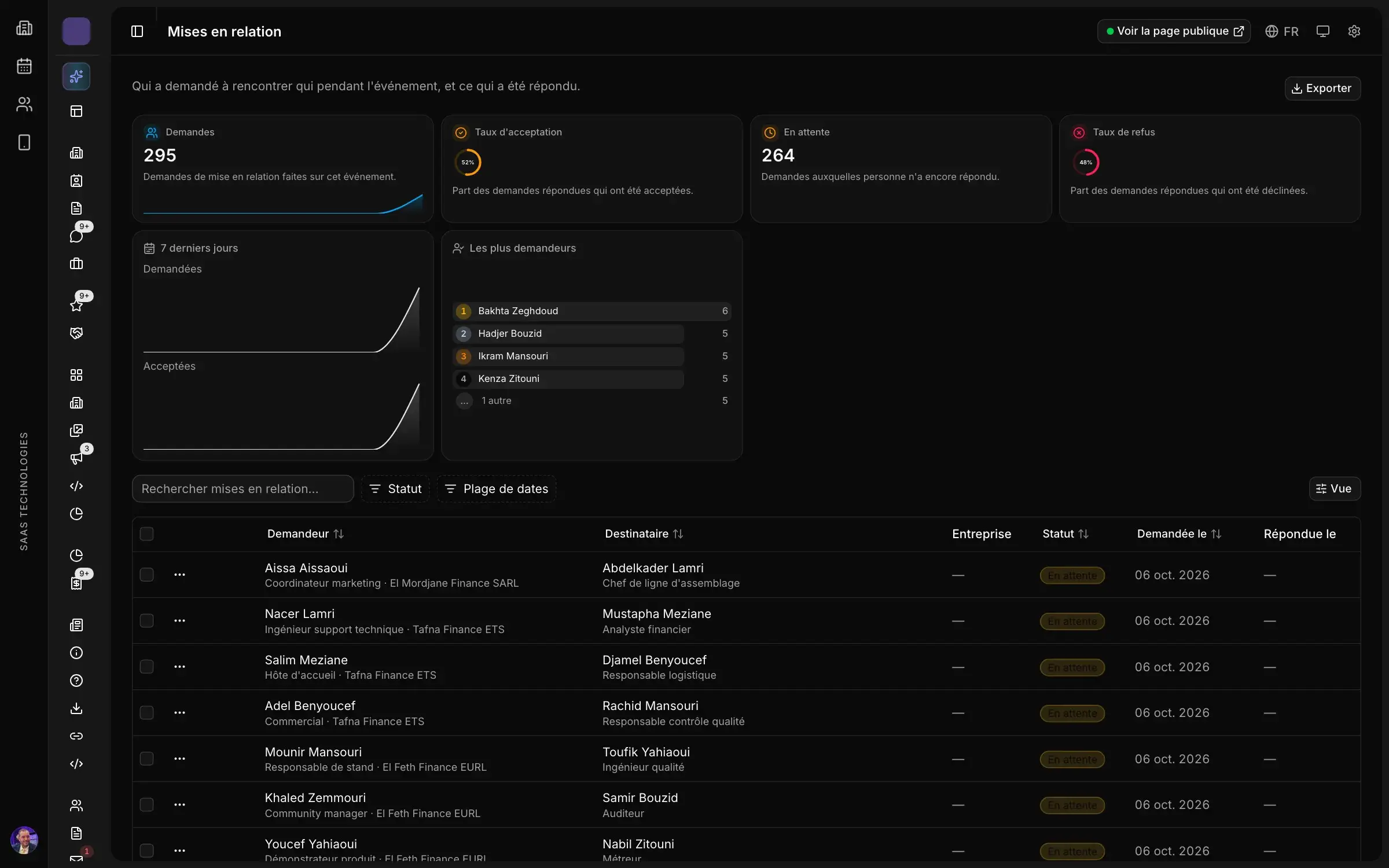Open the download tray icon in sidebar
1389x868 pixels.
(76, 708)
